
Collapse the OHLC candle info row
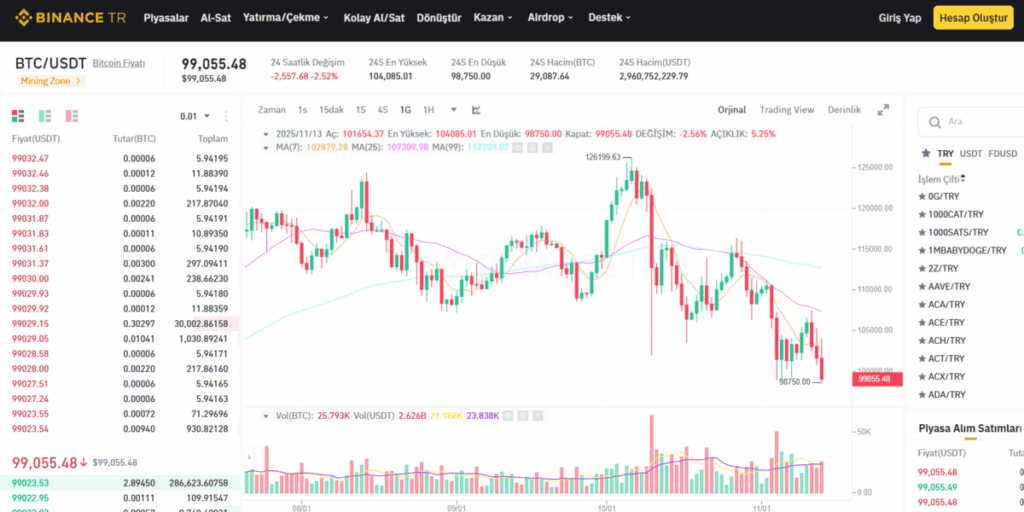pyautogui.click(x=266, y=134)
